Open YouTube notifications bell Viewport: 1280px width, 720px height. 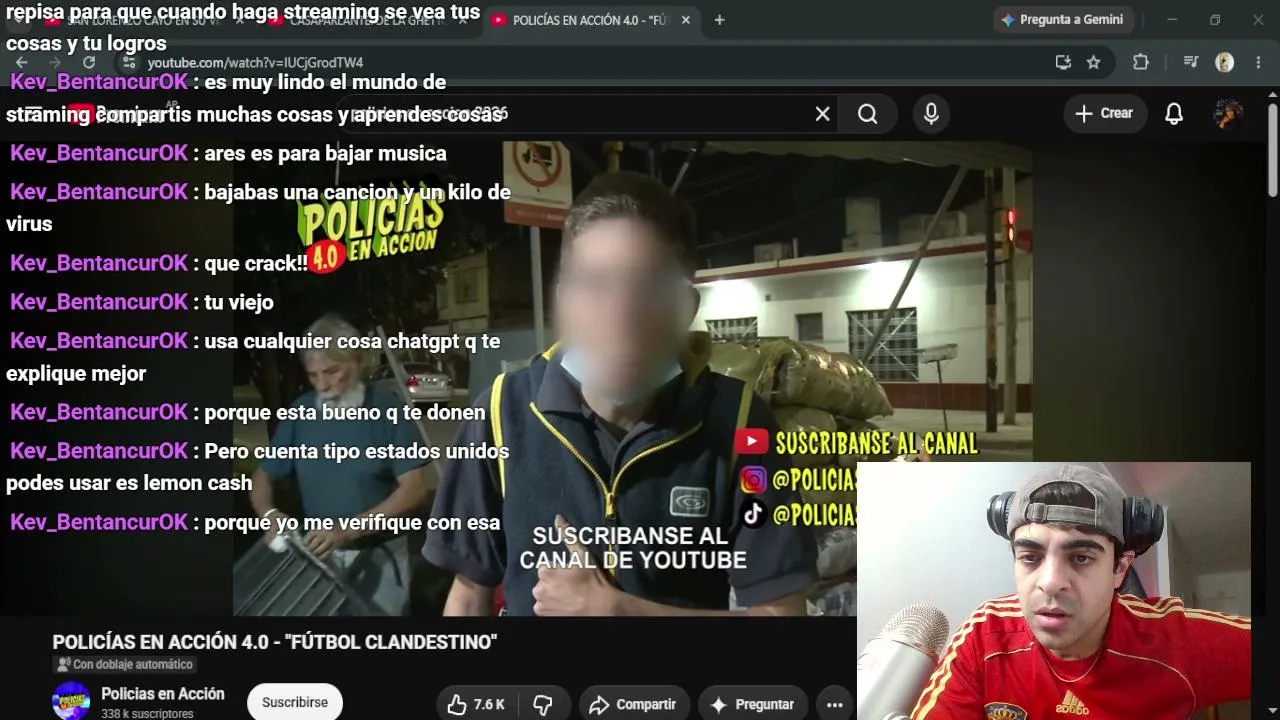tap(1174, 114)
